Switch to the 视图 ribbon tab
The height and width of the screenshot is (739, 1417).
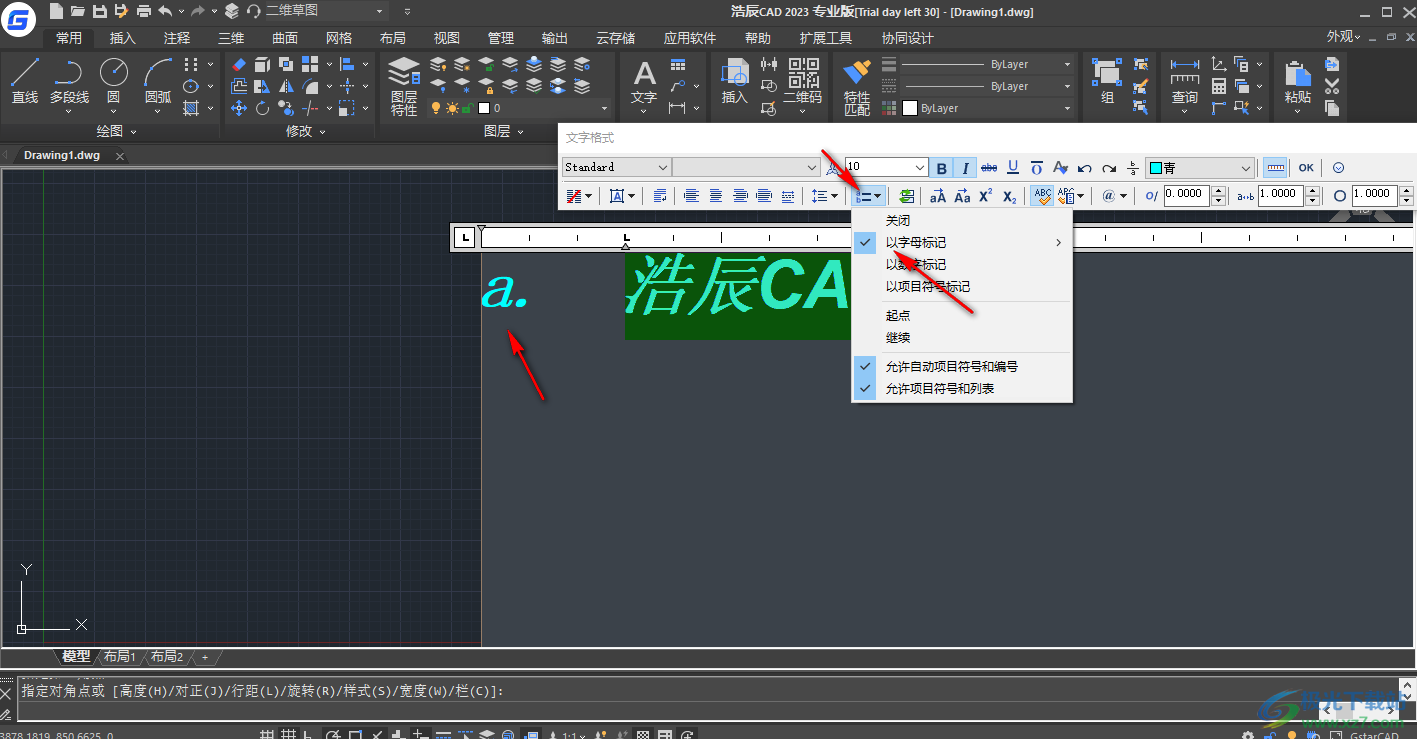447,38
